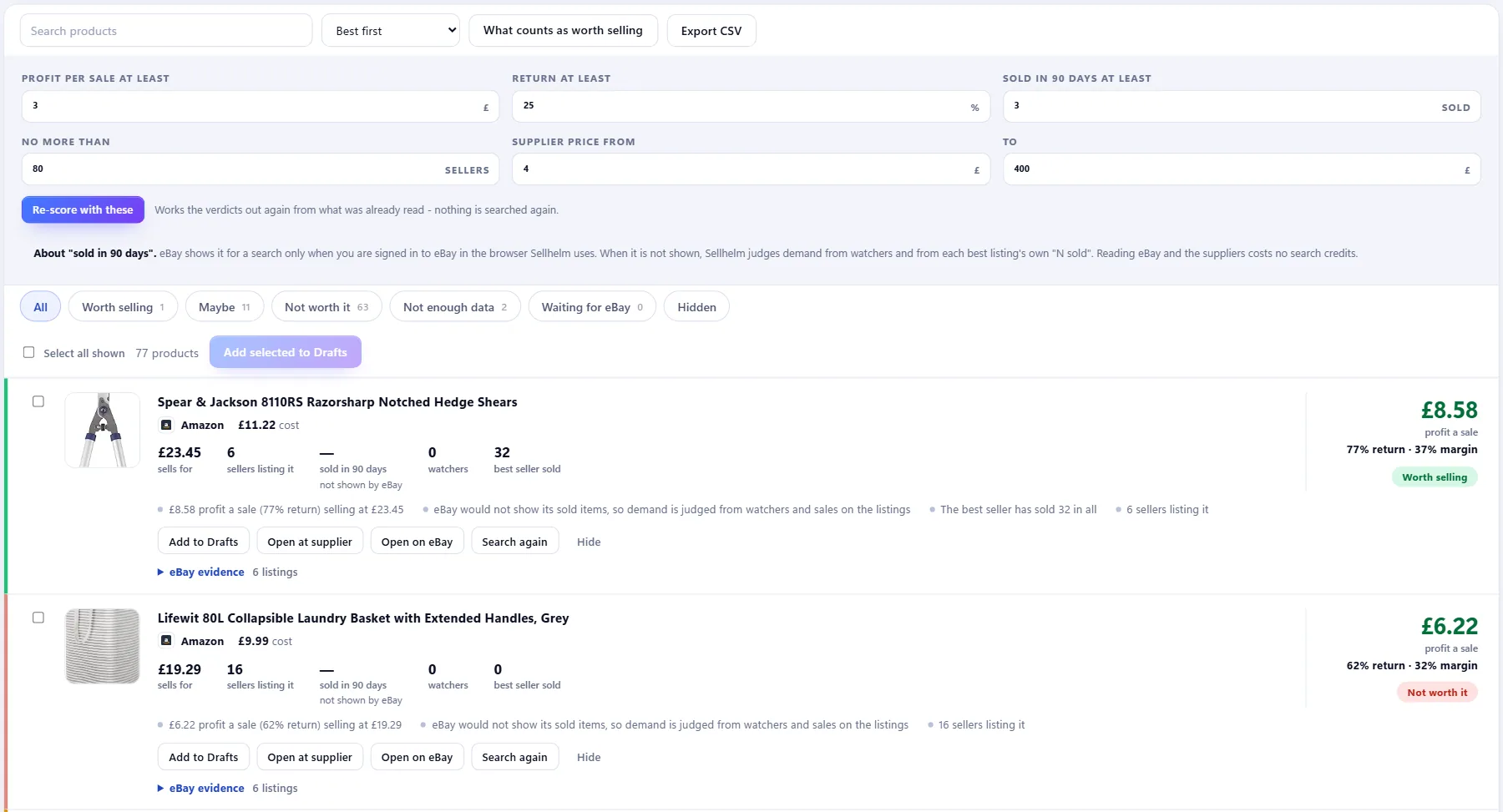The image size is (1503, 812).
Task: Open the Spear & Jackson hedge shears thumbnail
Action: click(x=103, y=430)
